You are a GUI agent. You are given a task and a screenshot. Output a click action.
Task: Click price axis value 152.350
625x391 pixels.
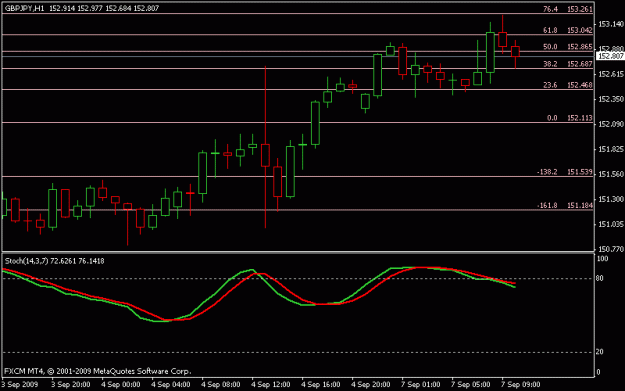pyautogui.click(x=611, y=99)
